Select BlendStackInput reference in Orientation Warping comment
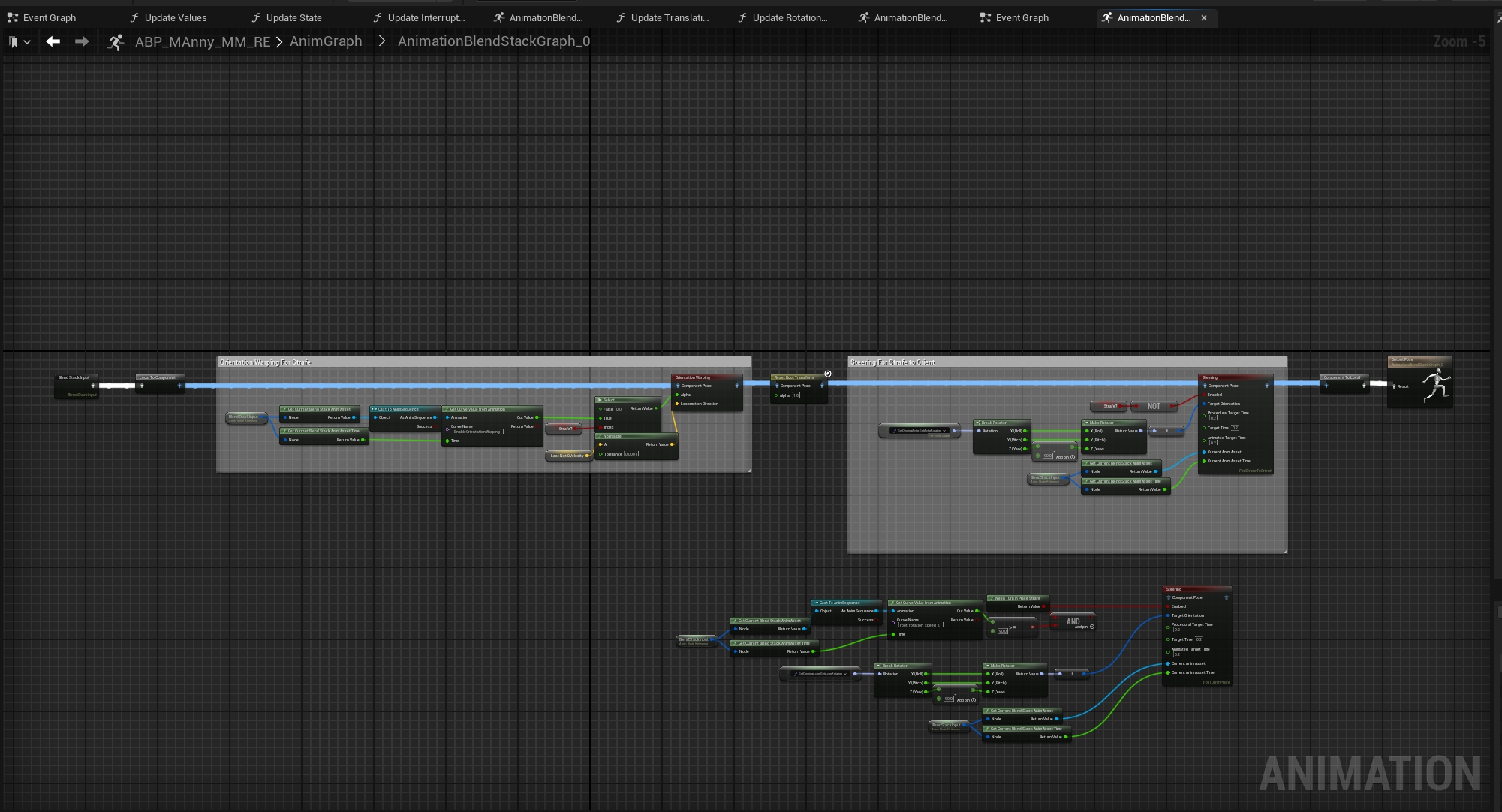This screenshot has width=1502, height=812. (245, 417)
